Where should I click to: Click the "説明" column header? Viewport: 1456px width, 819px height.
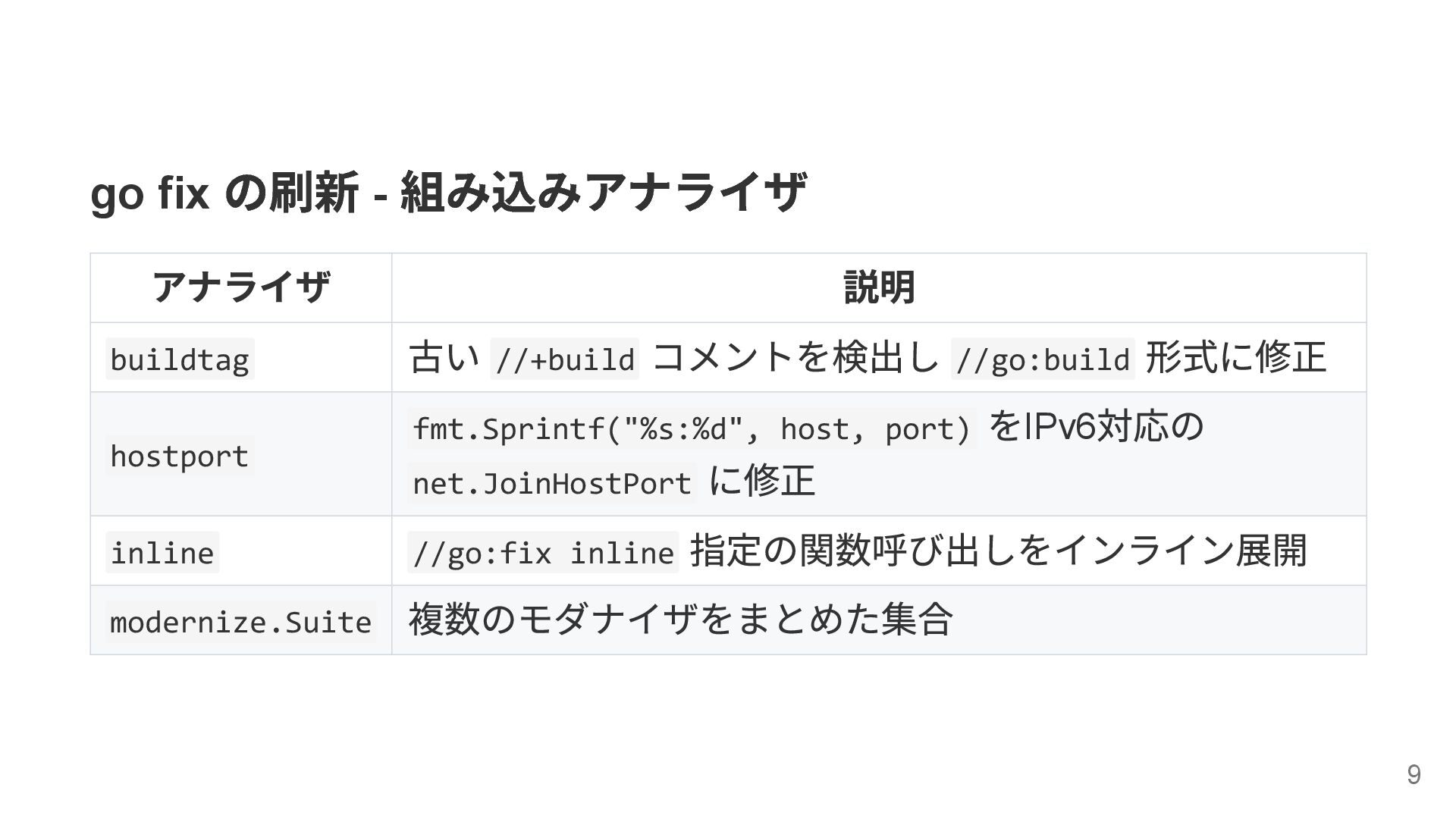click(x=879, y=288)
